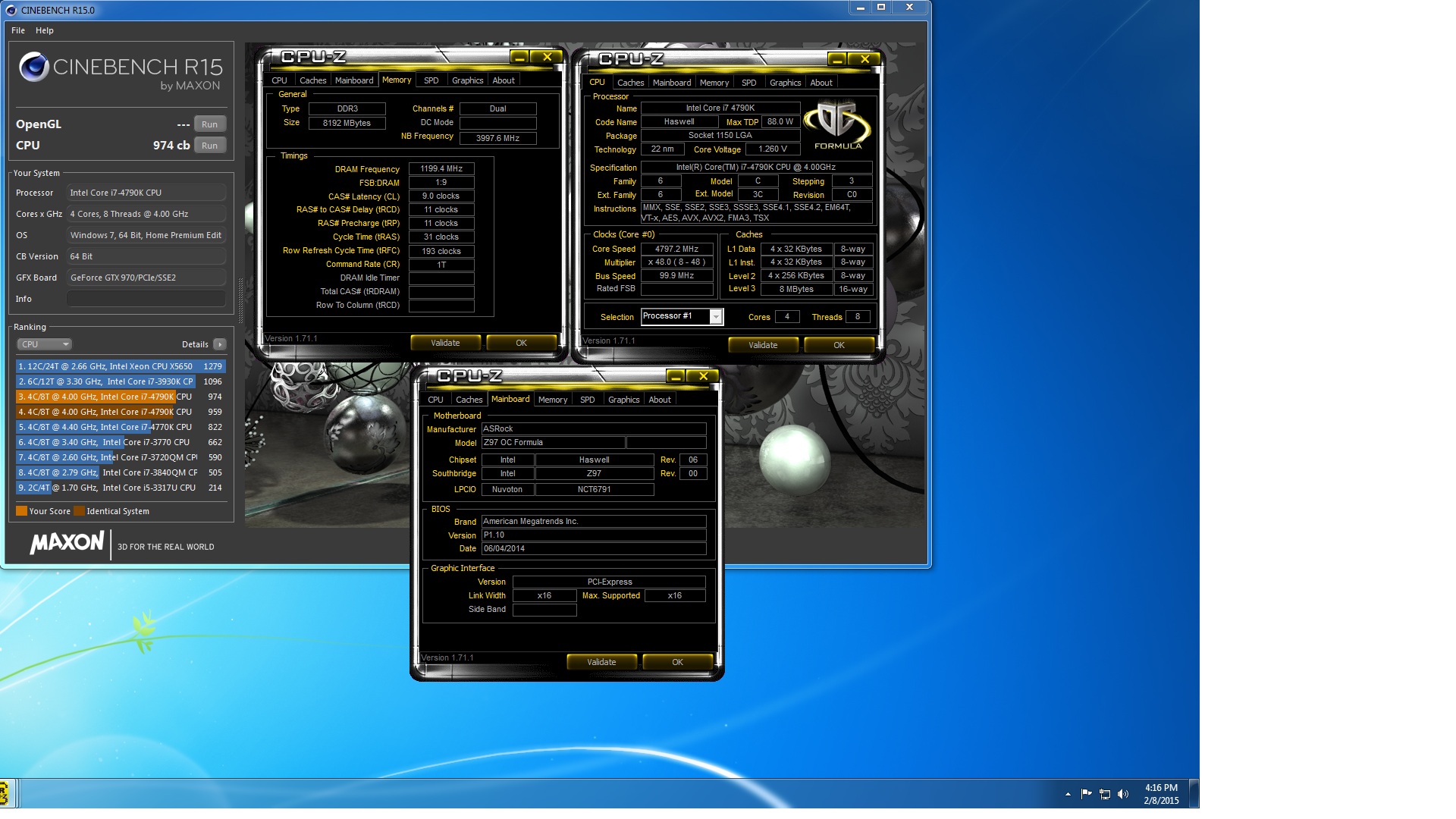Minimize the Memory CPU-Z window
This screenshot has width=1456, height=819.
click(x=519, y=57)
